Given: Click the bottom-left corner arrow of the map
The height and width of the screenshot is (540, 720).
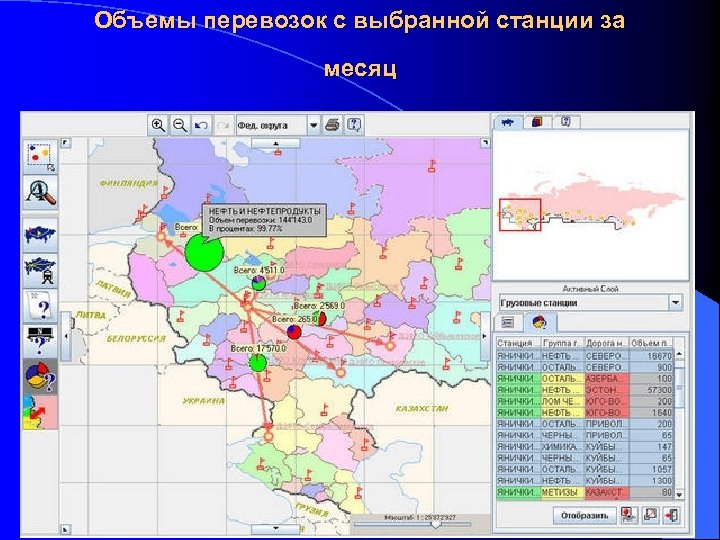Looking at the screenshot, I should point(66,529).
